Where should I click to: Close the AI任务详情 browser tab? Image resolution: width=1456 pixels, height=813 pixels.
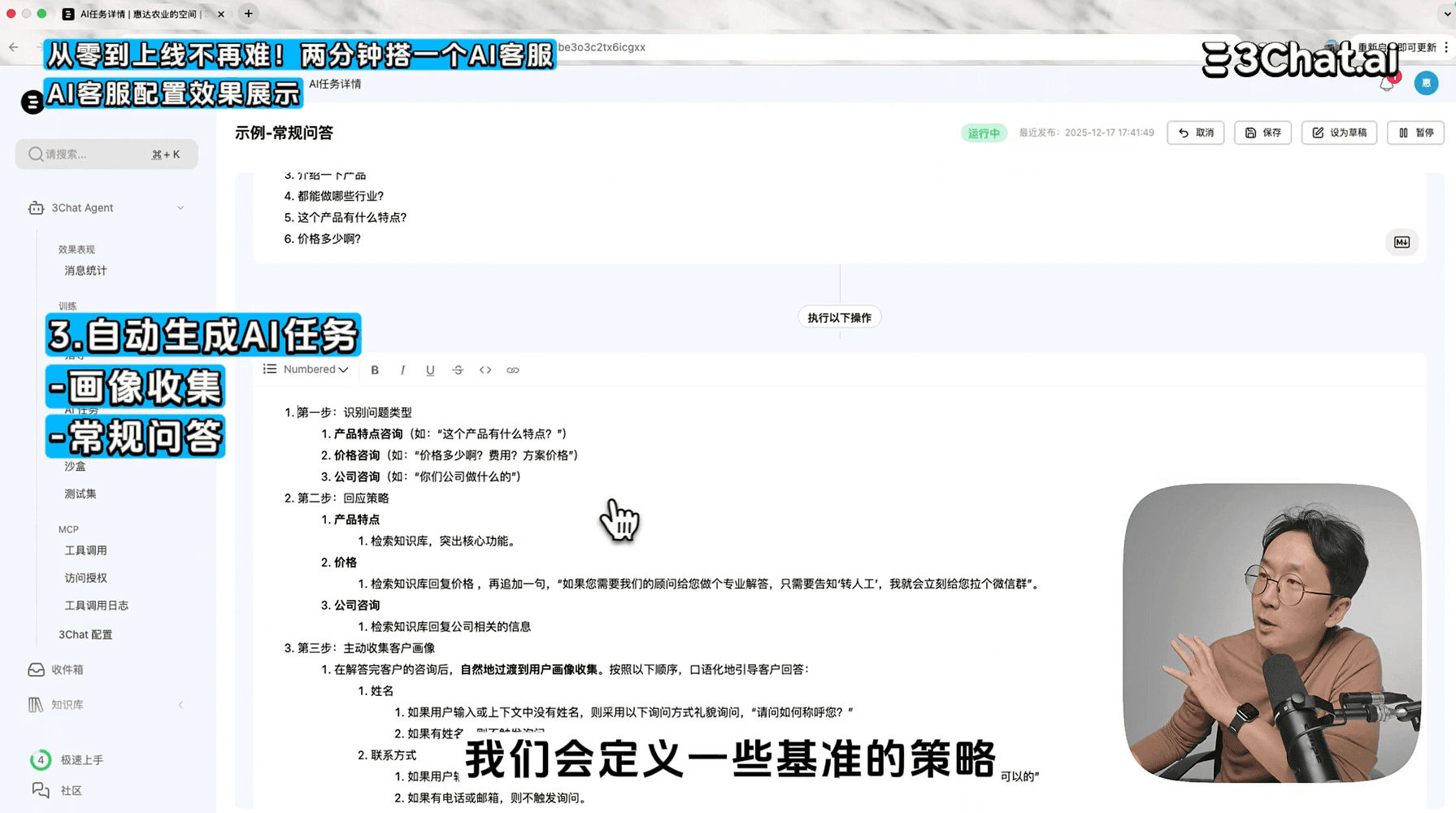pos(221,14)
